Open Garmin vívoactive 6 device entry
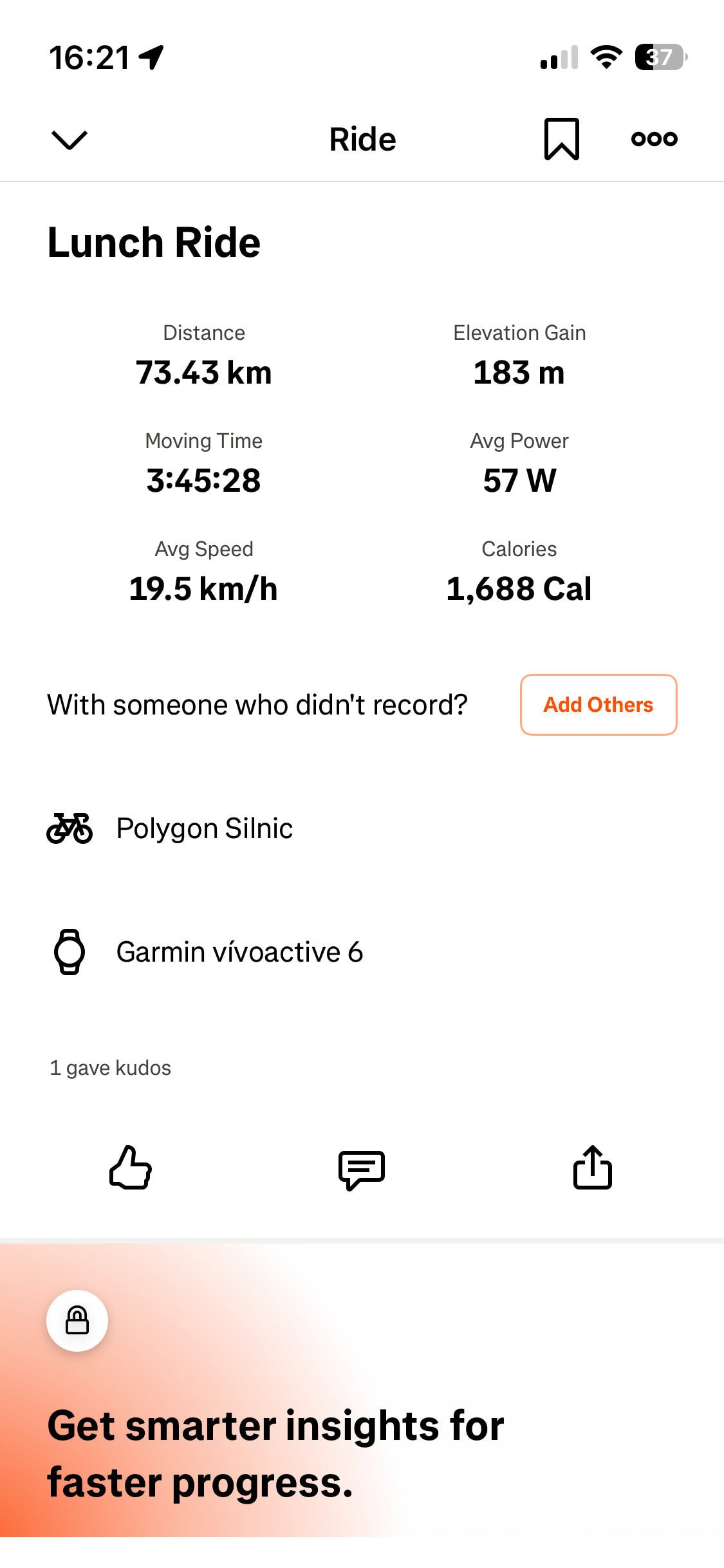The image size is (724, 1568). 239,952
